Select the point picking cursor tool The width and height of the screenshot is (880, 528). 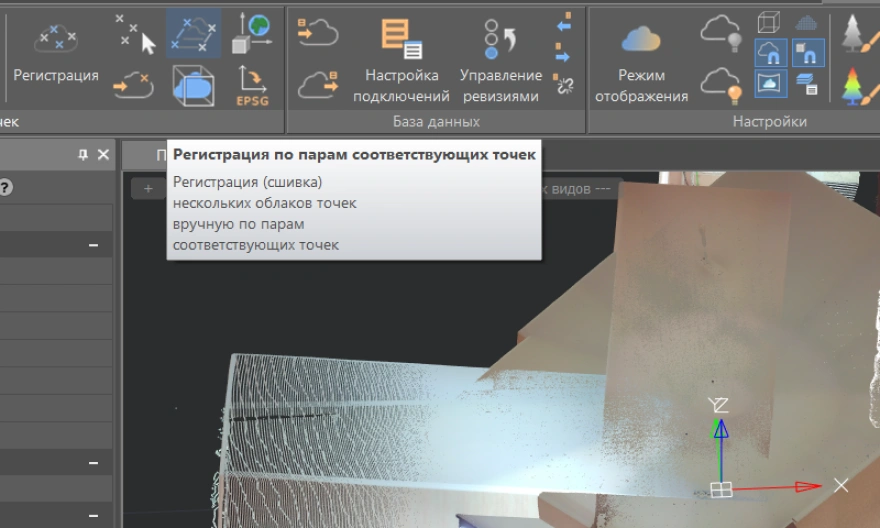click(x=135, y=34)
